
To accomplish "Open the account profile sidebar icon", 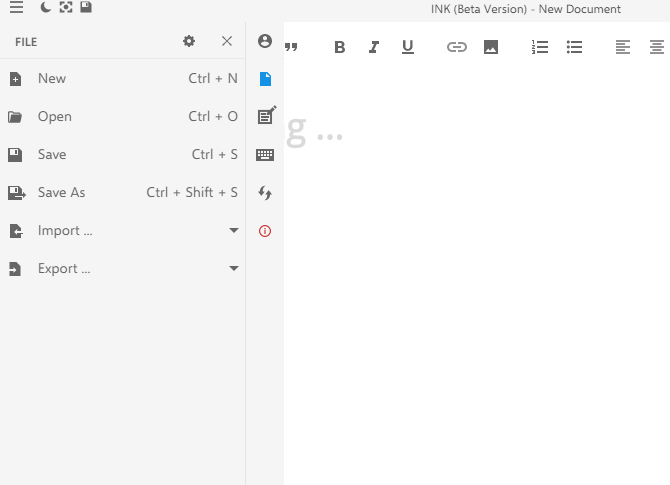I will [x=265, y=41].
